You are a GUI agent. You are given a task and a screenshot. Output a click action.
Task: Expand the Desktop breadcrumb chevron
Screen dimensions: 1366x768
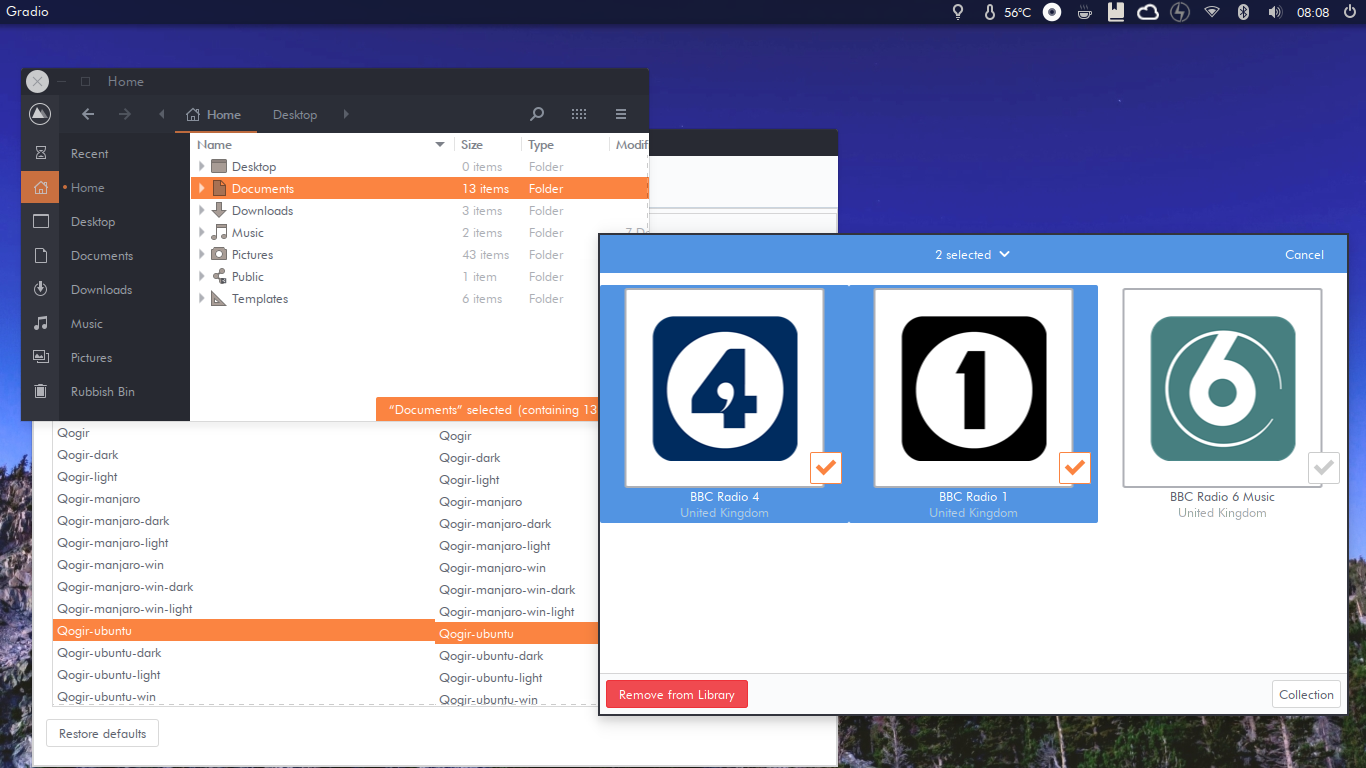(345, 114)
